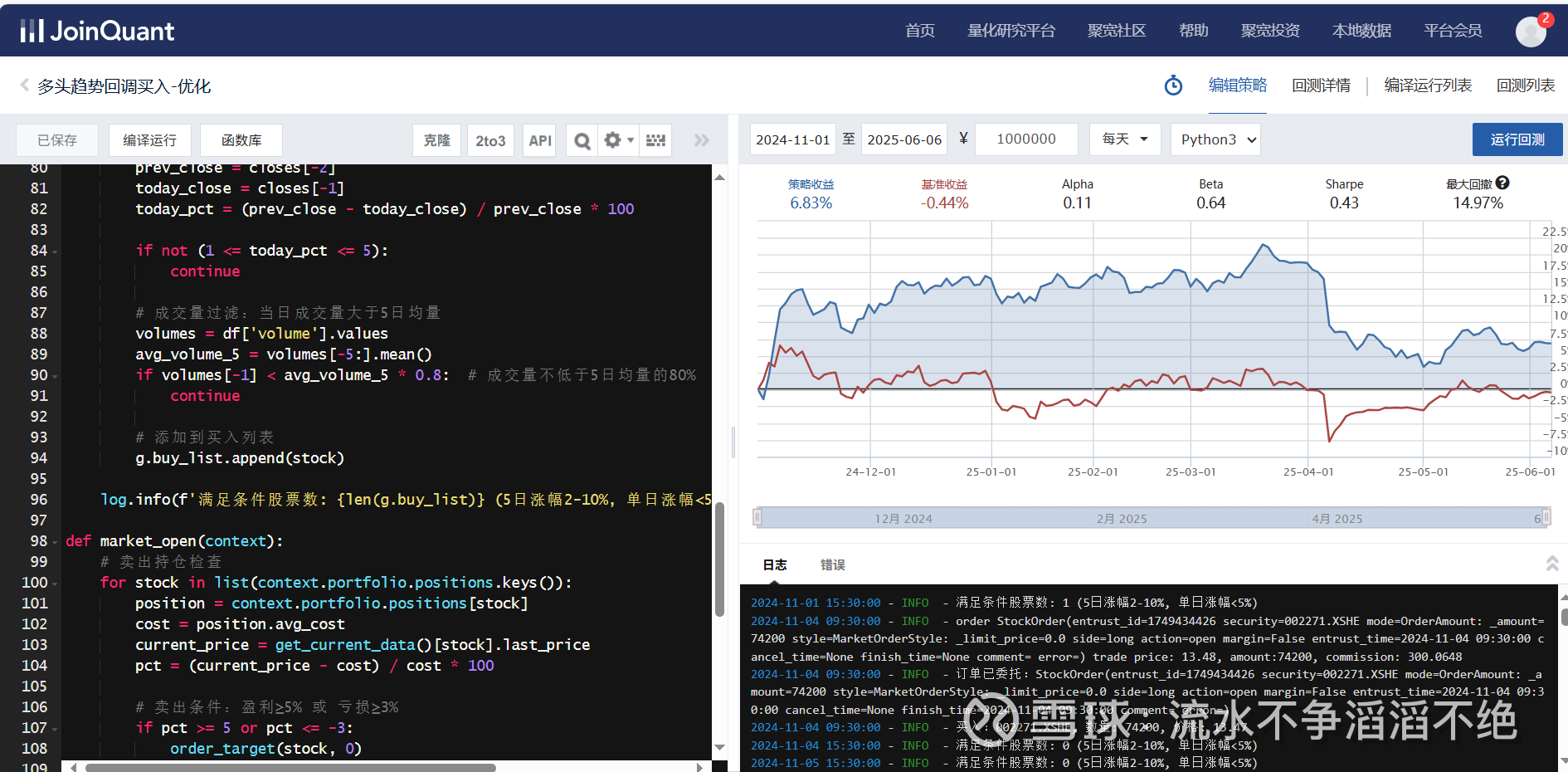This screenshot has width=1568, height=772.
Task: Click the double-arrow overflow icon in editor toolbar
Action: pyautogui.click(x=702, y=140)
